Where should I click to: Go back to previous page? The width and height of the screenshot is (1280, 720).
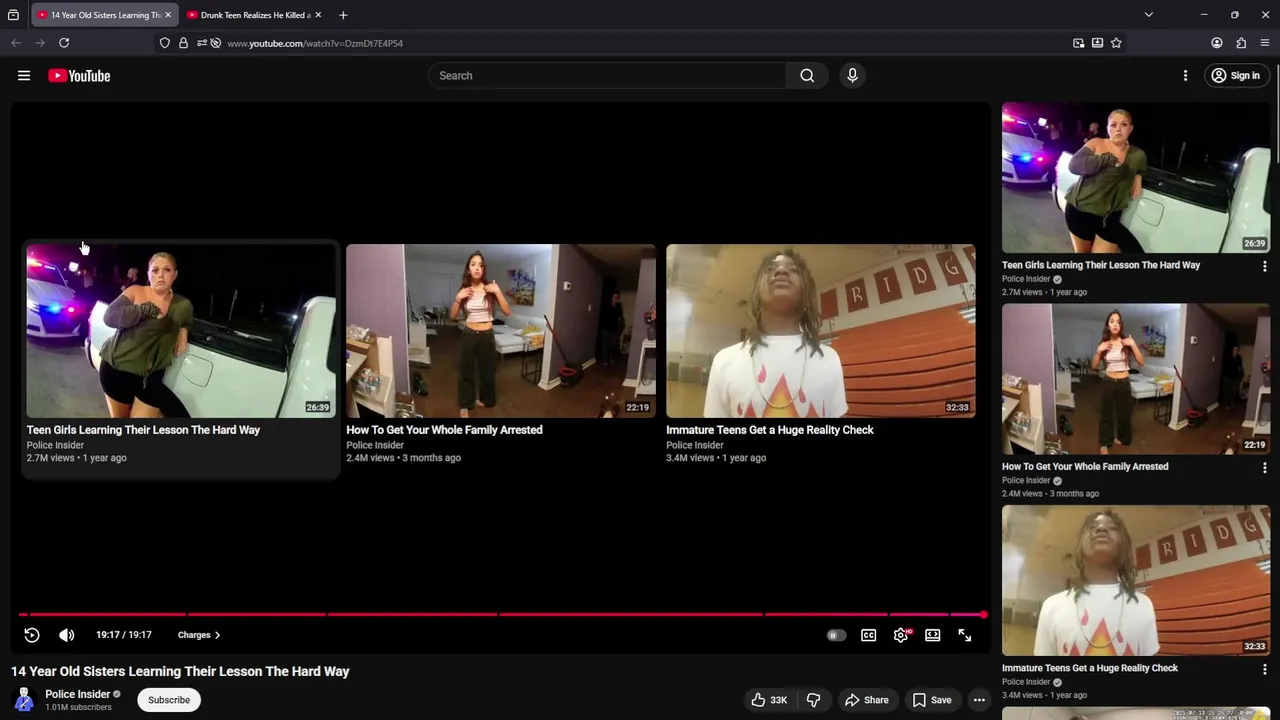point(16,43)
